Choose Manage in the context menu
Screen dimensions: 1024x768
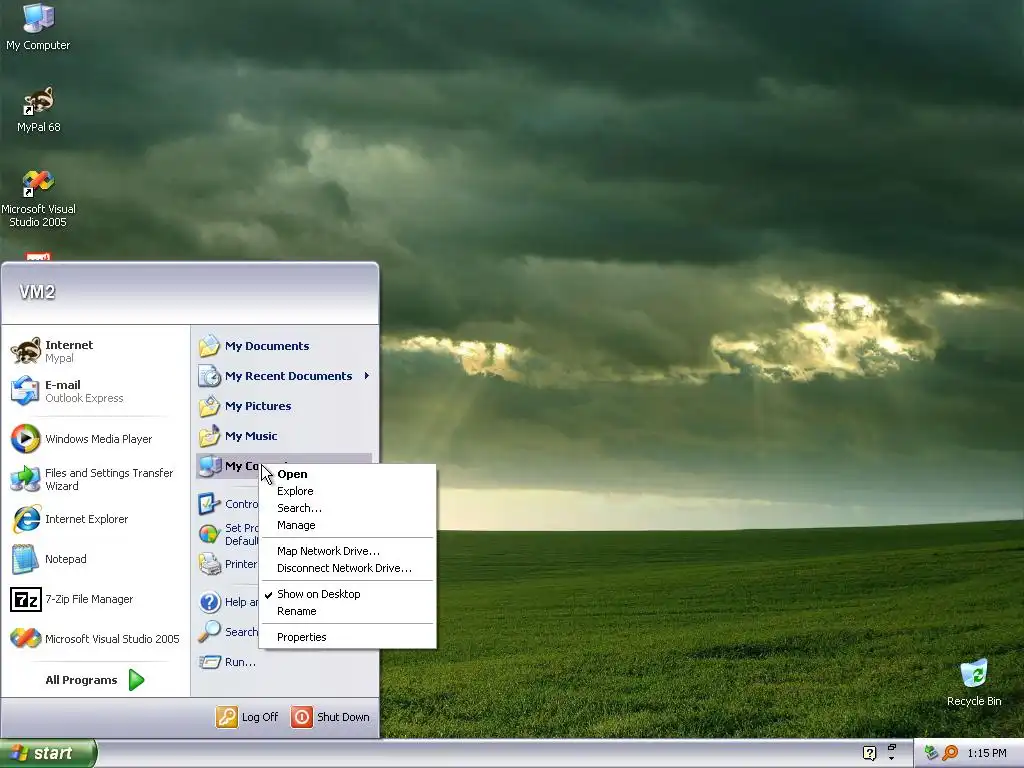point(347,525)
